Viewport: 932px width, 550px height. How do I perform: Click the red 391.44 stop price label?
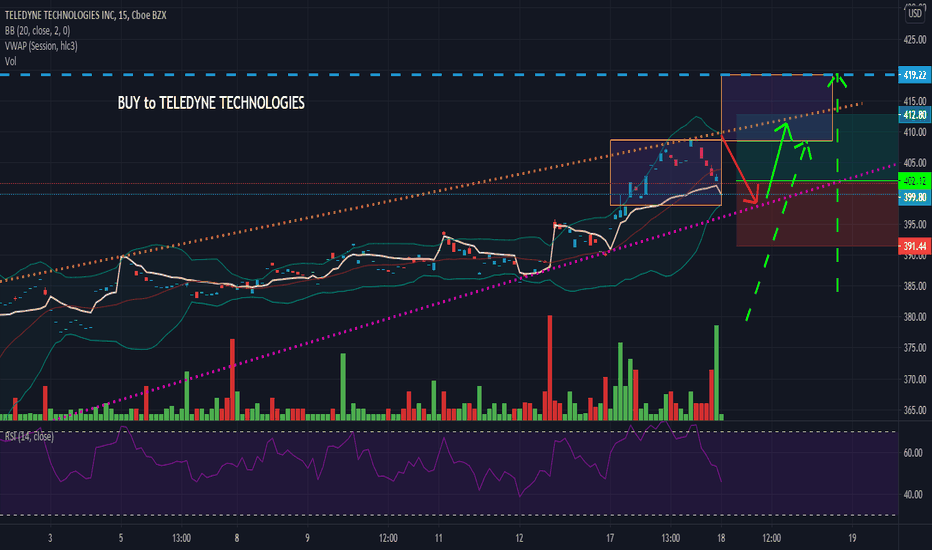click(x=914, y=246)
